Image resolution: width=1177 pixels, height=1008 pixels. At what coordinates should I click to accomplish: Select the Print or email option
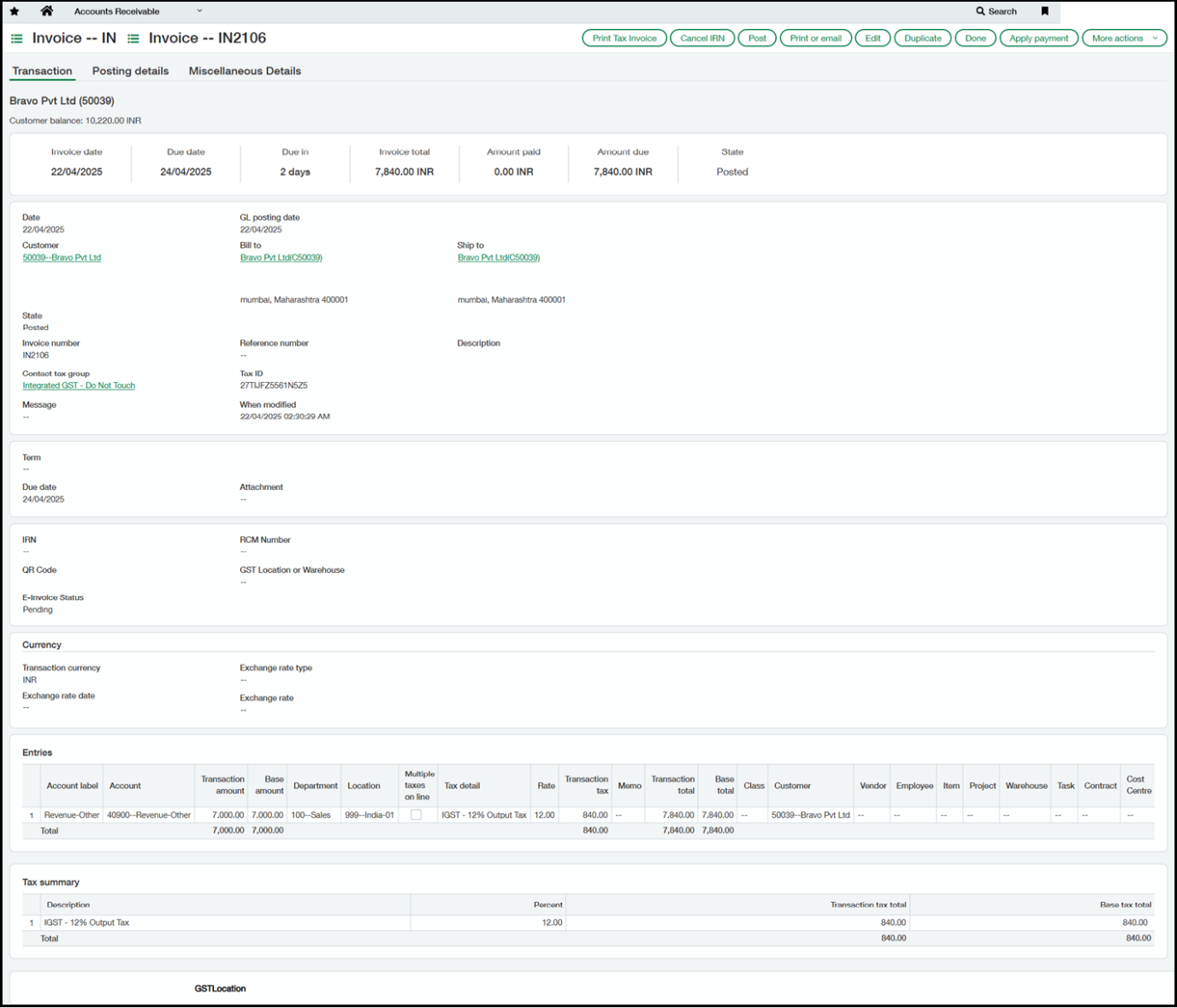pos(815,38)
